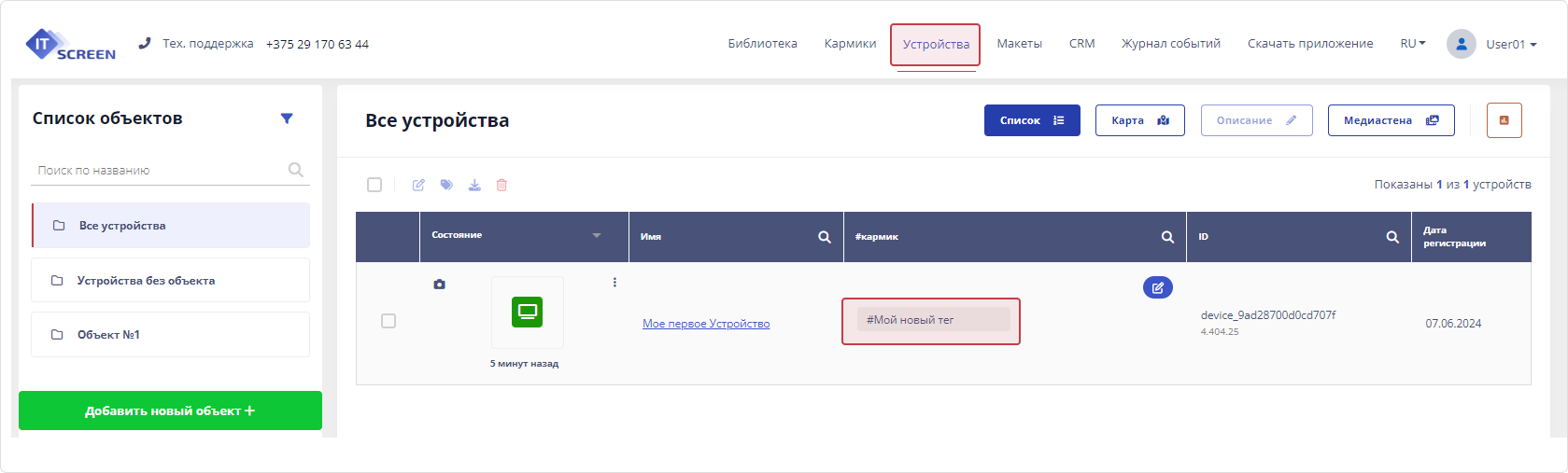Click the #Мой новый тег tag
The height and width of the screenshot is (473, 1568).
[933, 320]
